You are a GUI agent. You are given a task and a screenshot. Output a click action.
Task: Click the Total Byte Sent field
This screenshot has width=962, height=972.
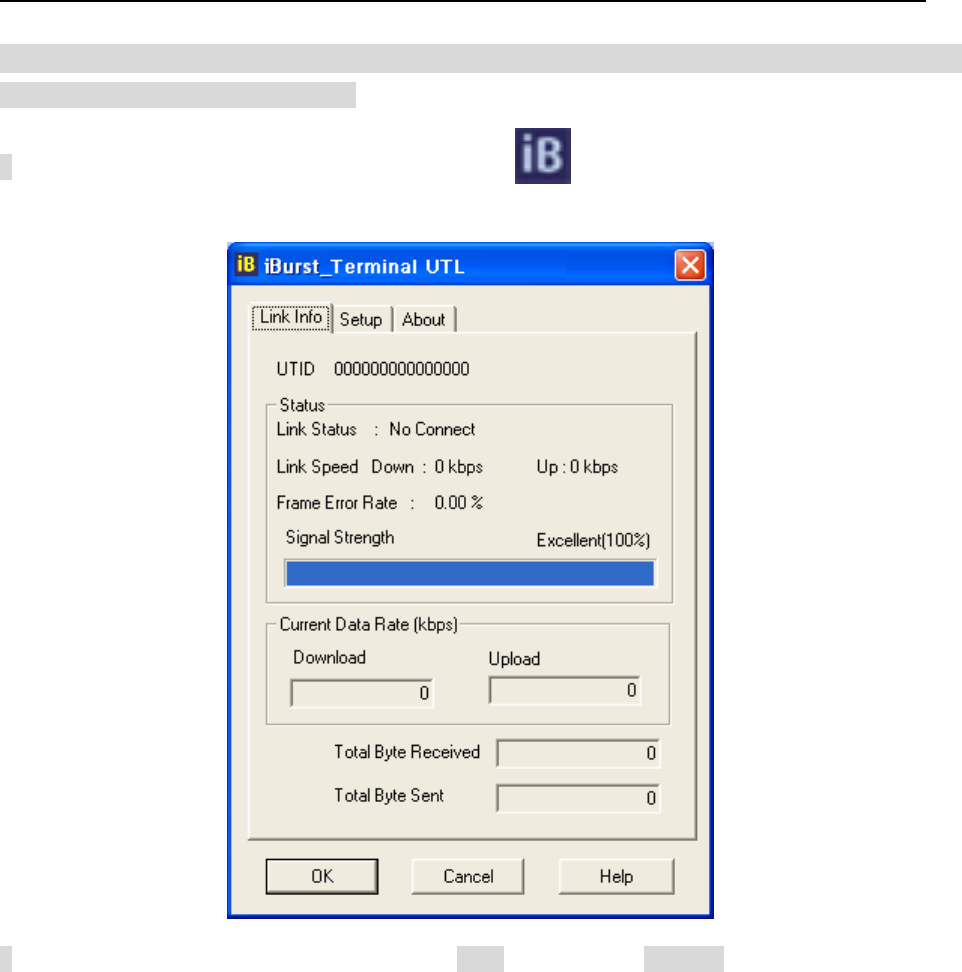point(578,798)
